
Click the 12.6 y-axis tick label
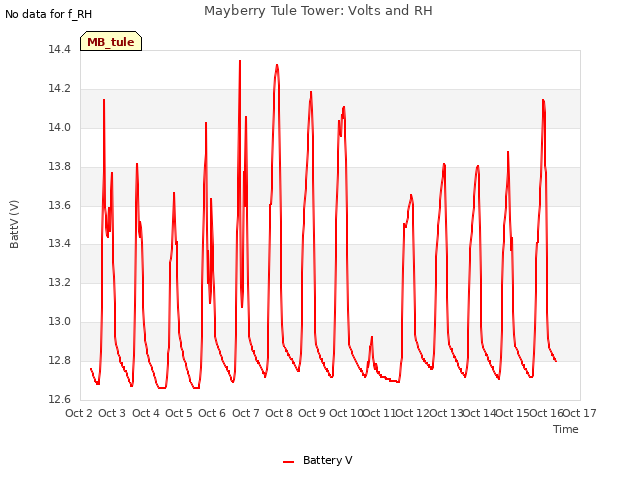(x=60, y=399)
